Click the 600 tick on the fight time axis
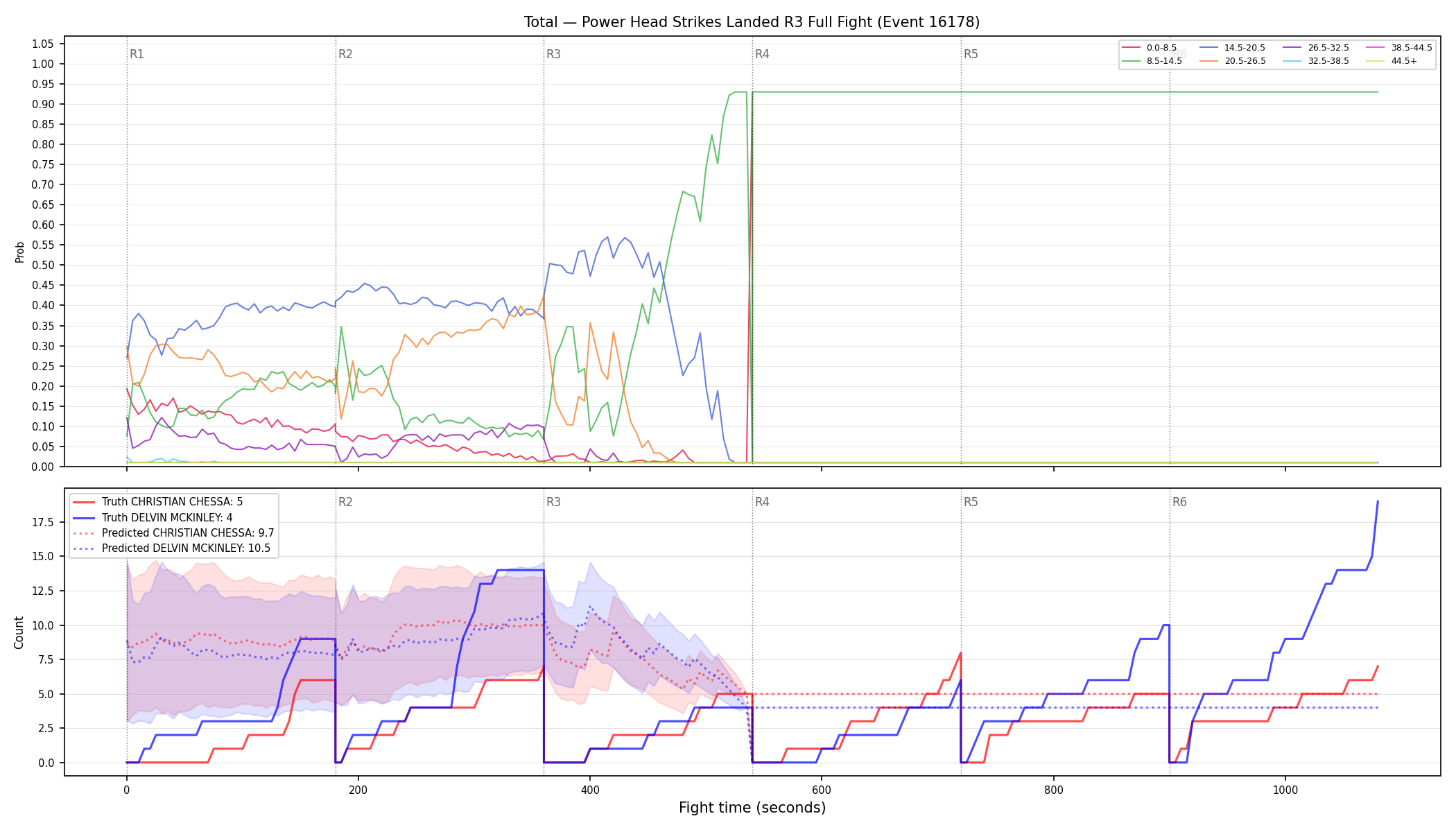Viewport: 1456px width, 832px height. (x=822, y=790)
